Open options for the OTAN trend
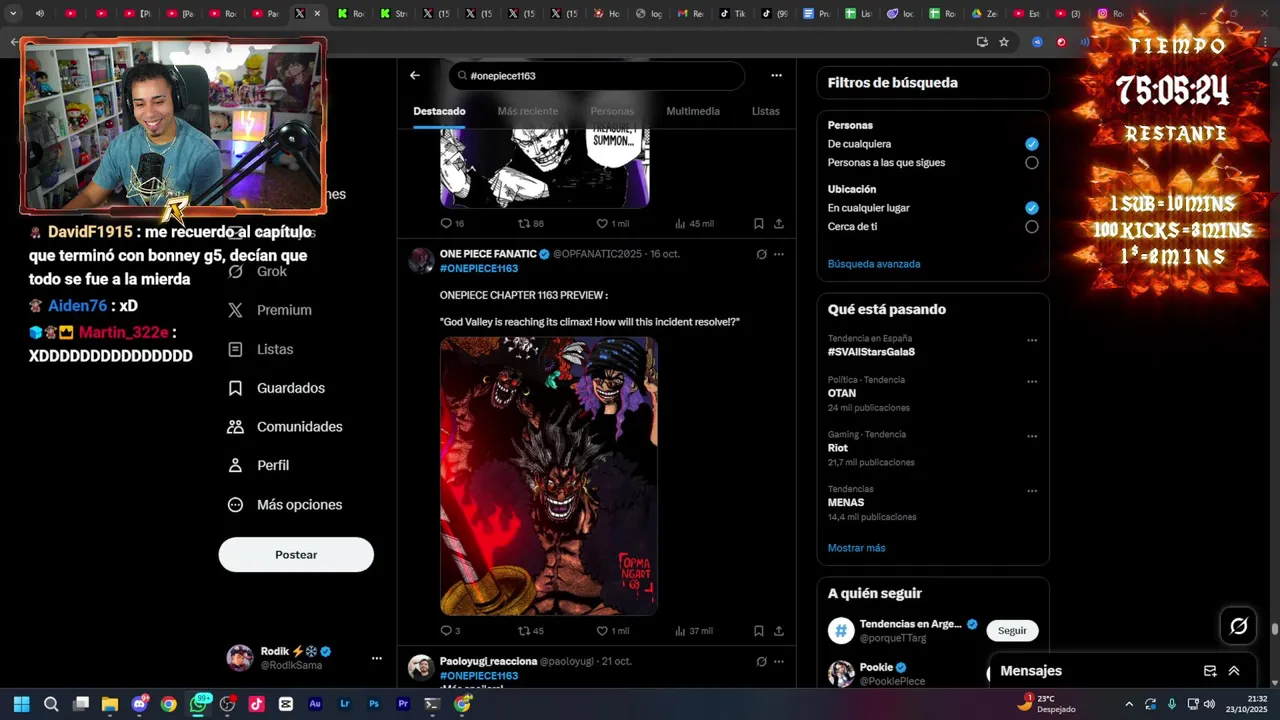1280x720 pixels. tap(1032, 381)
